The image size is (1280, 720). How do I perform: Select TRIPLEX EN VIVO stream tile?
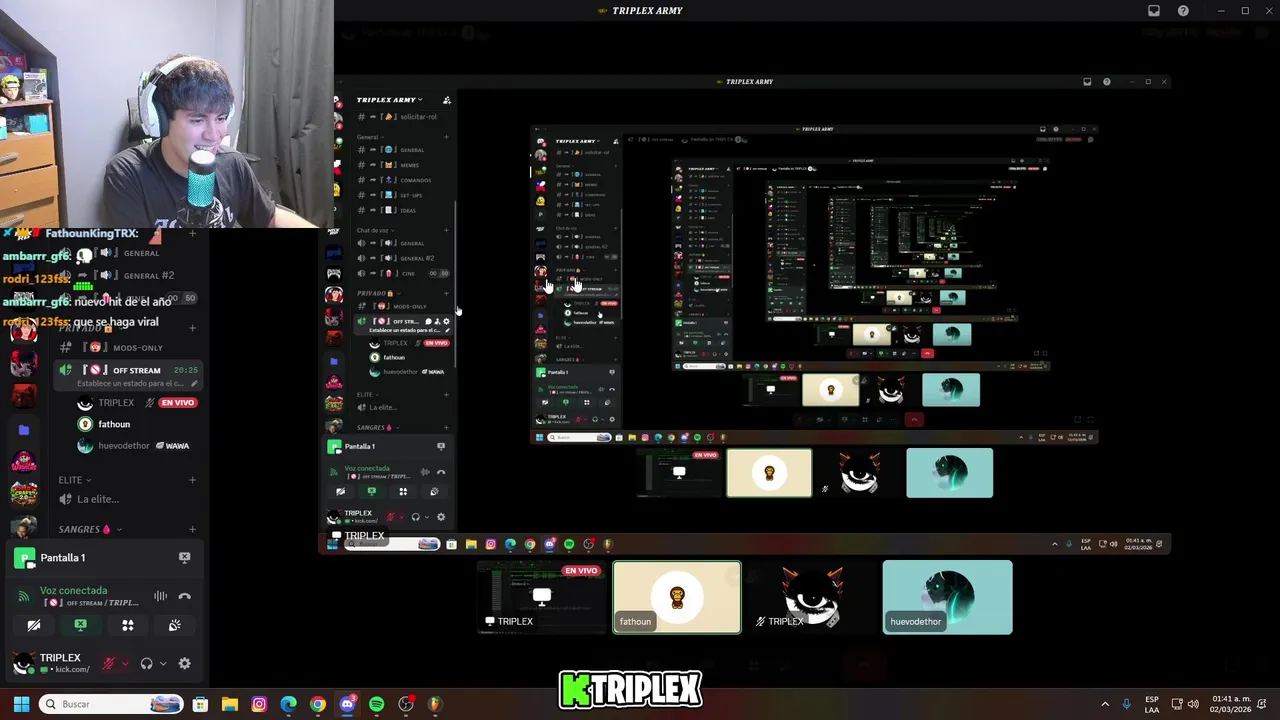point(541,597)
